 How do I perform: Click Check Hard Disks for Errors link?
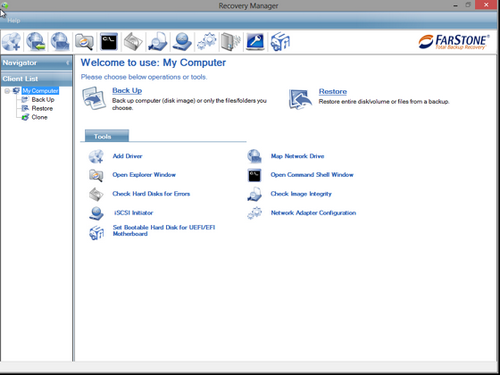point(151,194)
